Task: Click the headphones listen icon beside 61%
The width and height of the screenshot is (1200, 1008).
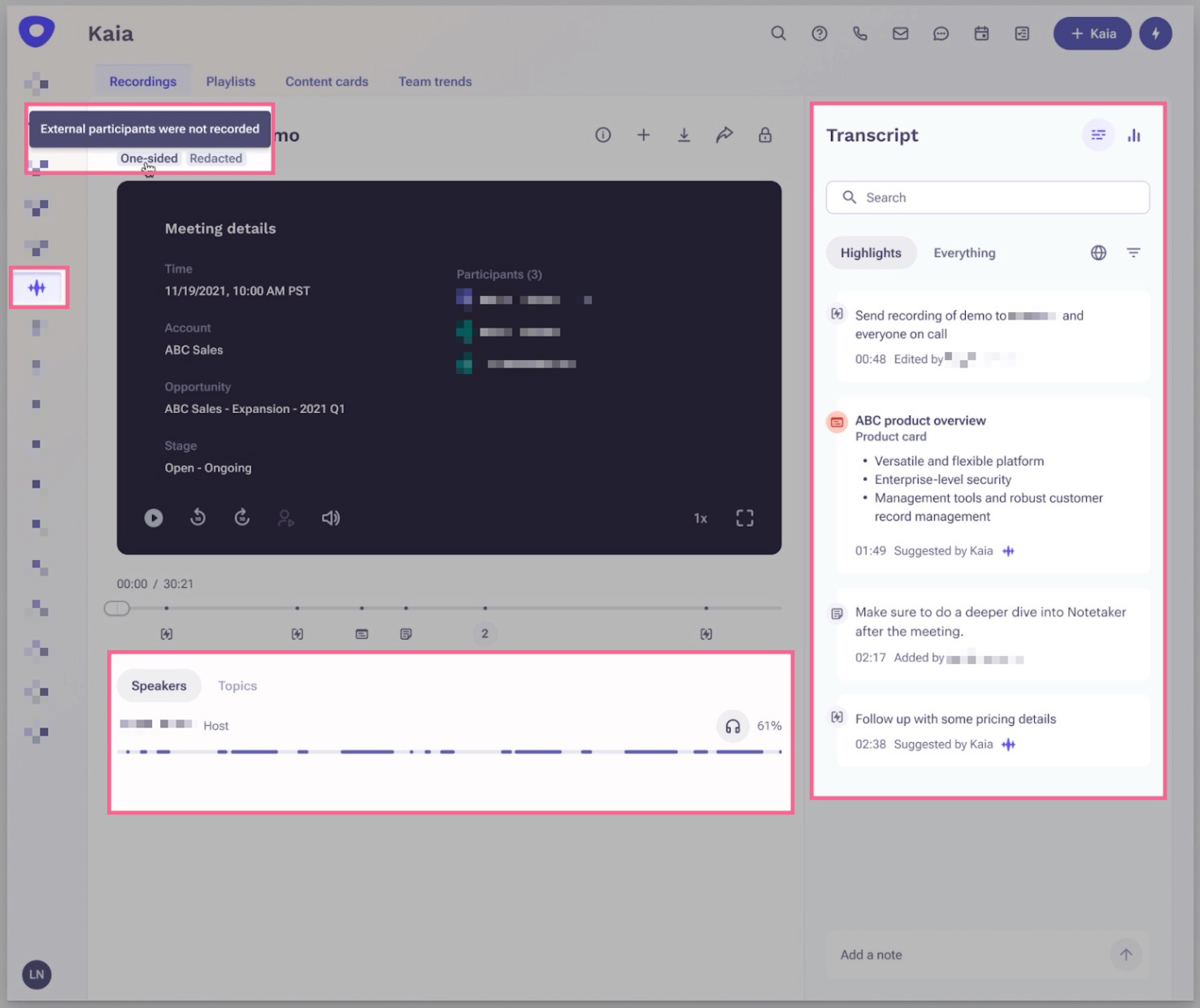Action: click(x=733, y=726)
